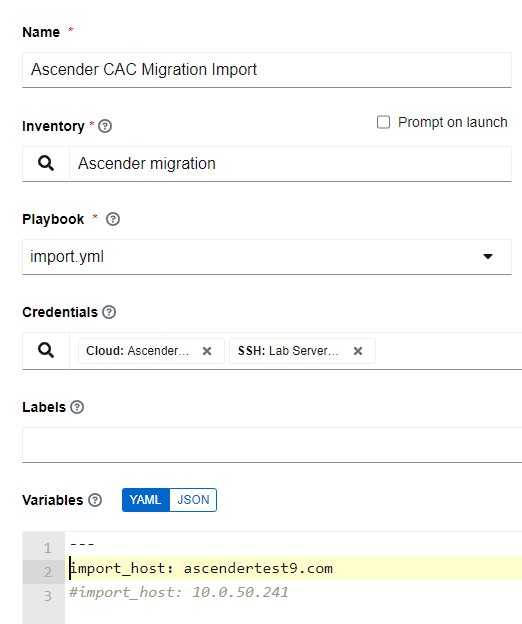Enable Prompt on launch checkbox
Viewport: 522px width, 624px height.
pyautogui.click(x=384, y=122)
